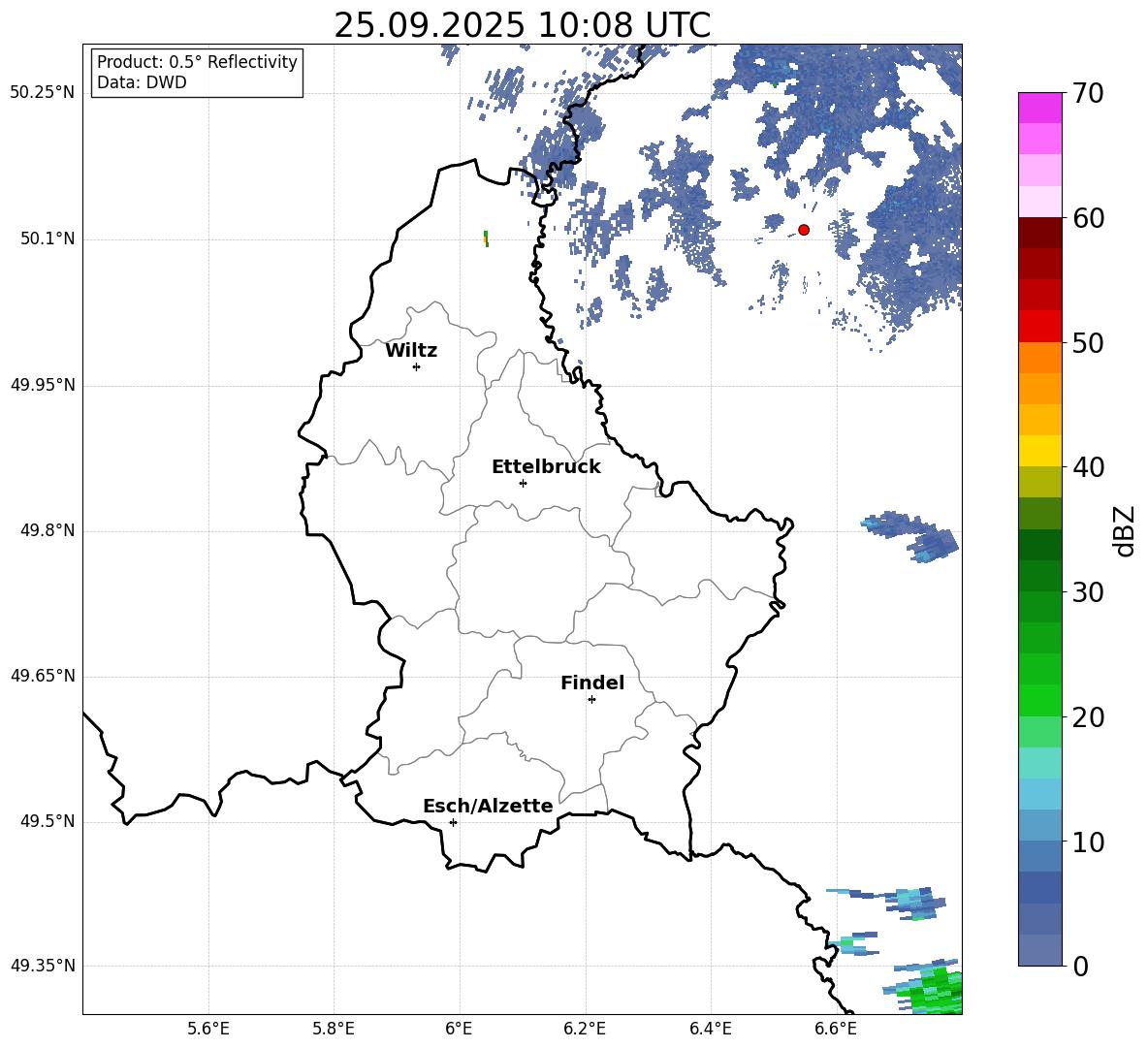Image resolution: width=1148 pixels, height=1048 pixels.
Task: Click the 49.65°N latitude label
Action: [43, 676]
